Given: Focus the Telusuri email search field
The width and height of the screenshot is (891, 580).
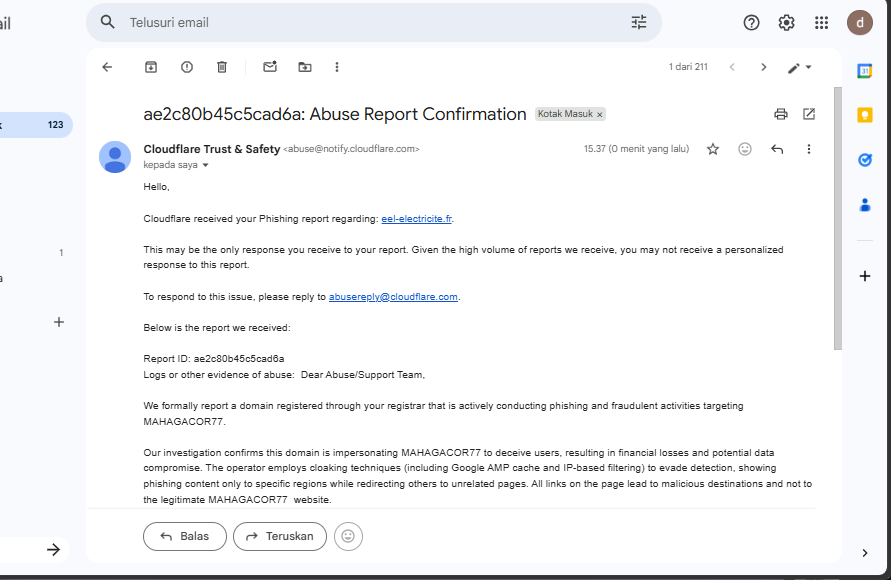Looking at the screenshot, I should [372, 22].
